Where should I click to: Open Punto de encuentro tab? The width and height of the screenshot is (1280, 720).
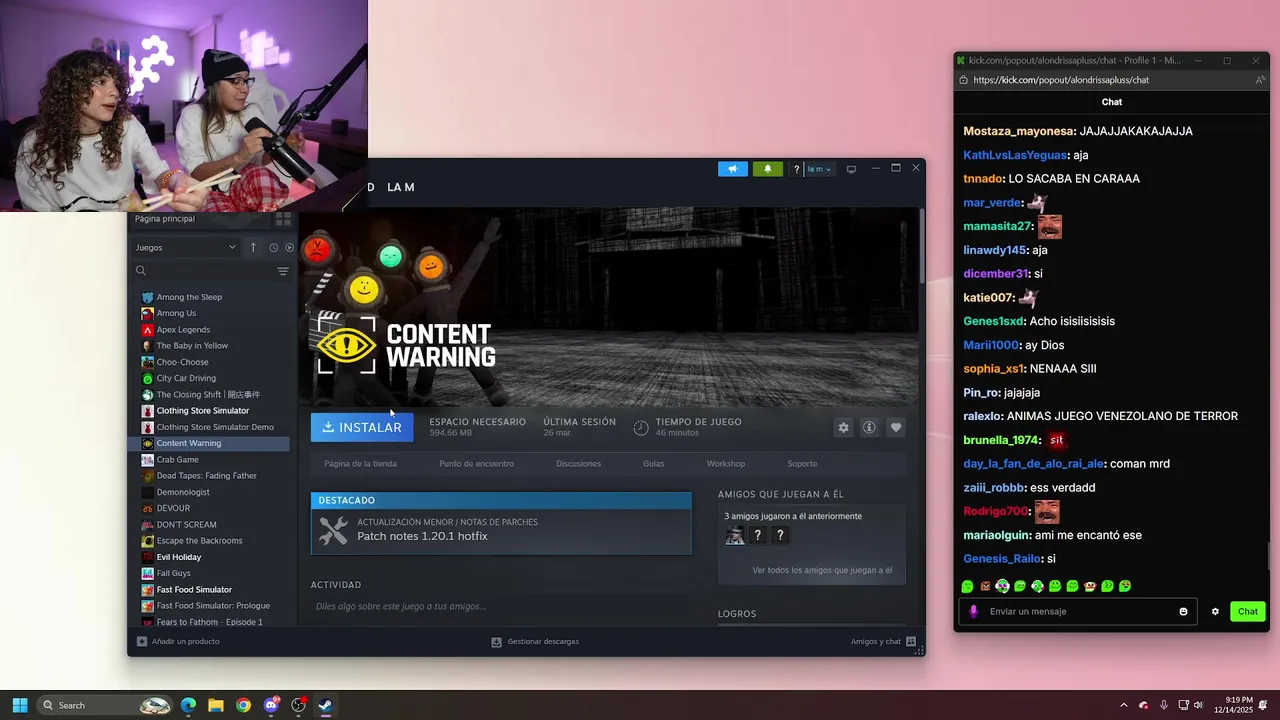coord(477,464)
